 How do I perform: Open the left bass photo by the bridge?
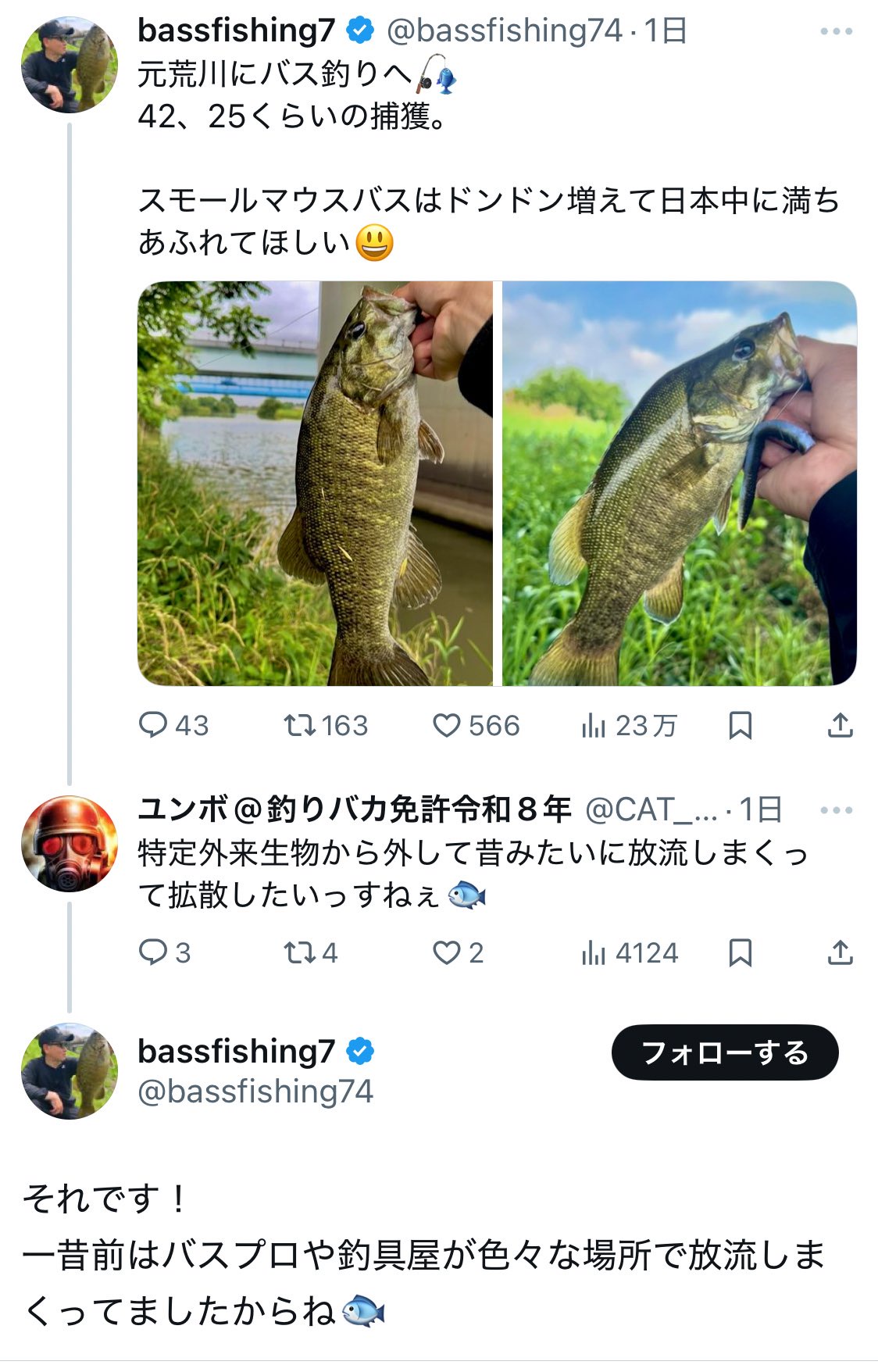pyautogui.click(x=315, y=483)
